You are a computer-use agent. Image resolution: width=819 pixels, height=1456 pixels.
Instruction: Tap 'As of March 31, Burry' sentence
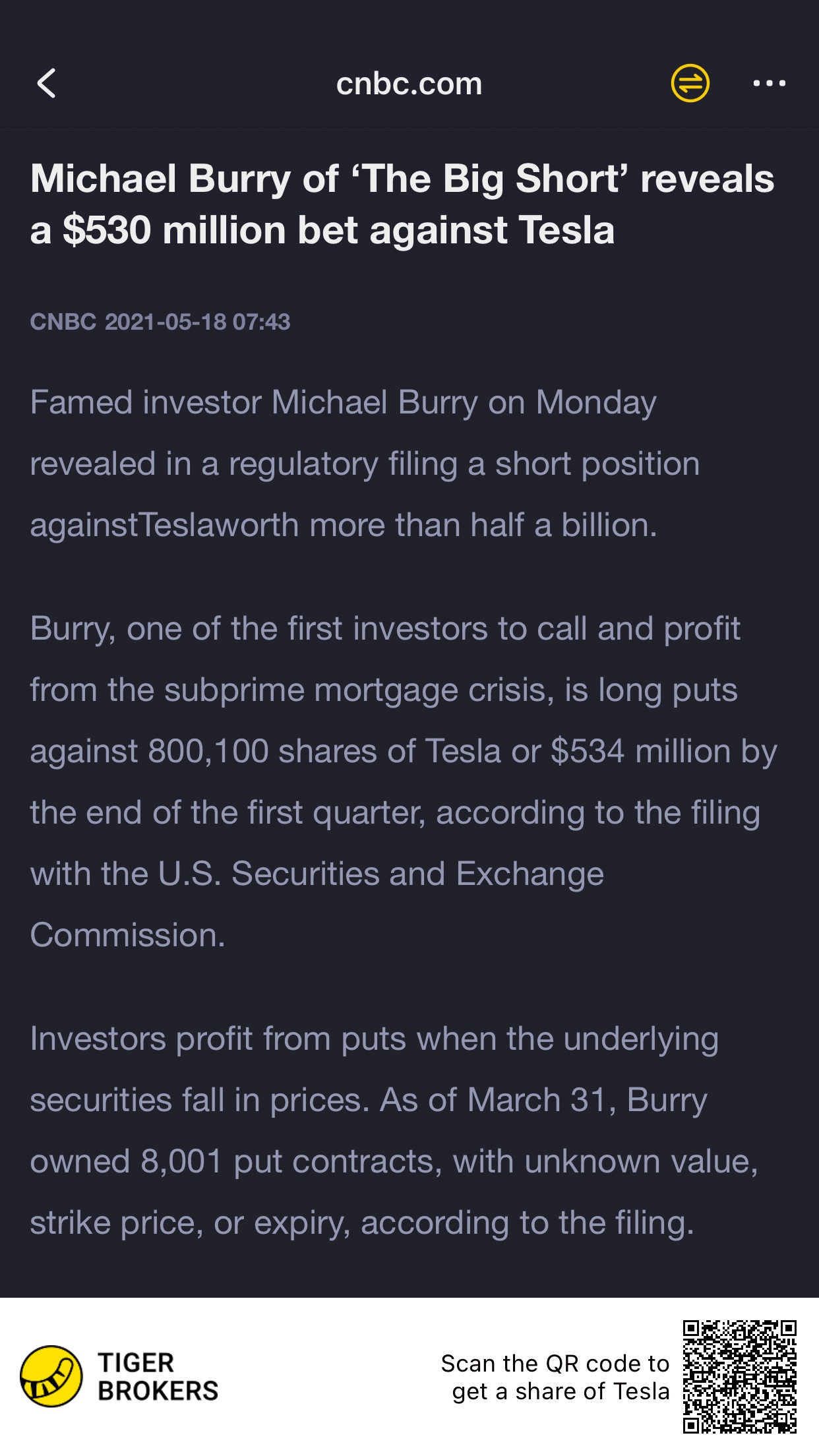click(x=543, y=1100)
